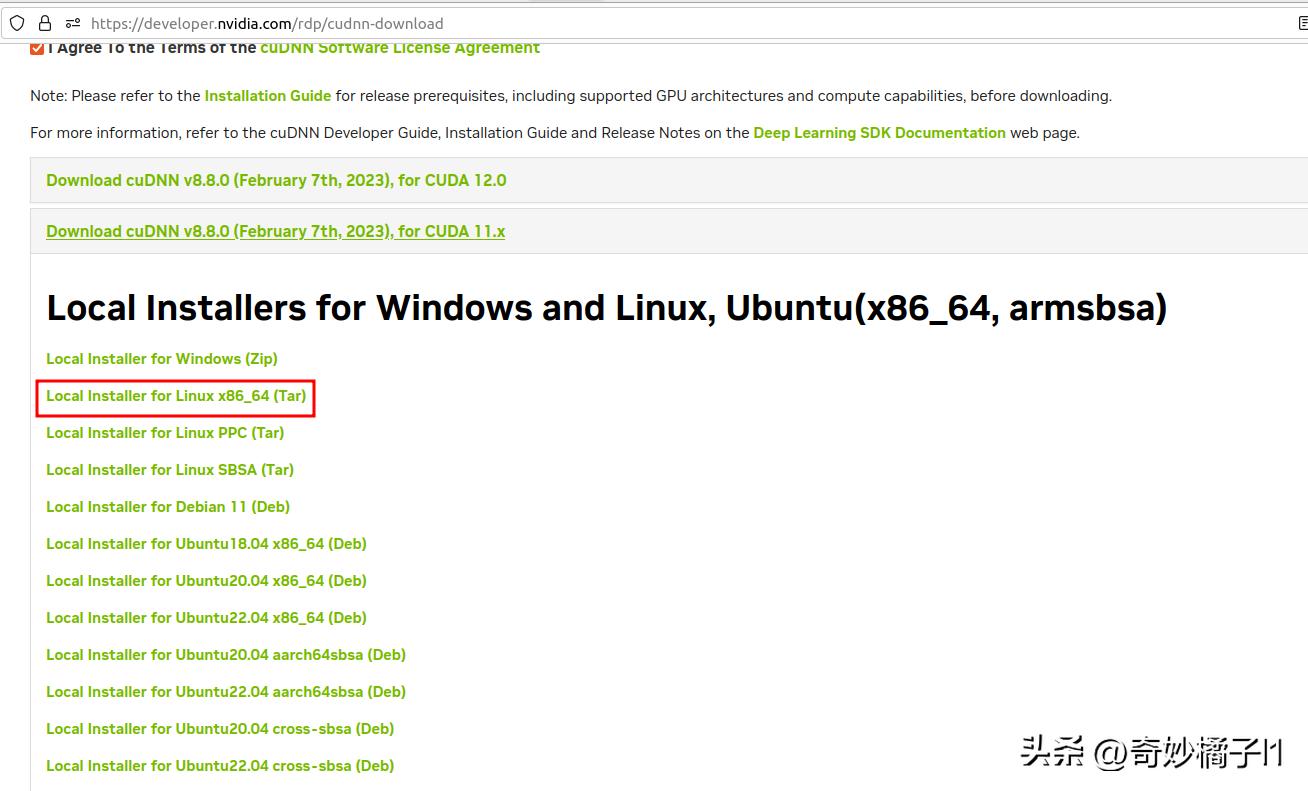Viewport: 1308px width, 791px height.
Task: Download the Local Installer for Windows (Zip)
Action: pos(161,358)
